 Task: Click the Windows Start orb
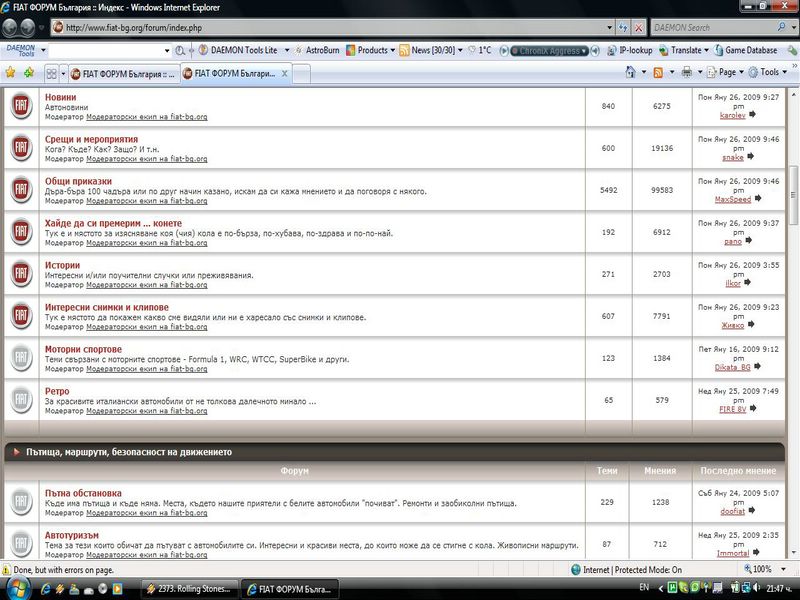pyautogui.click(x=12, y=586)
